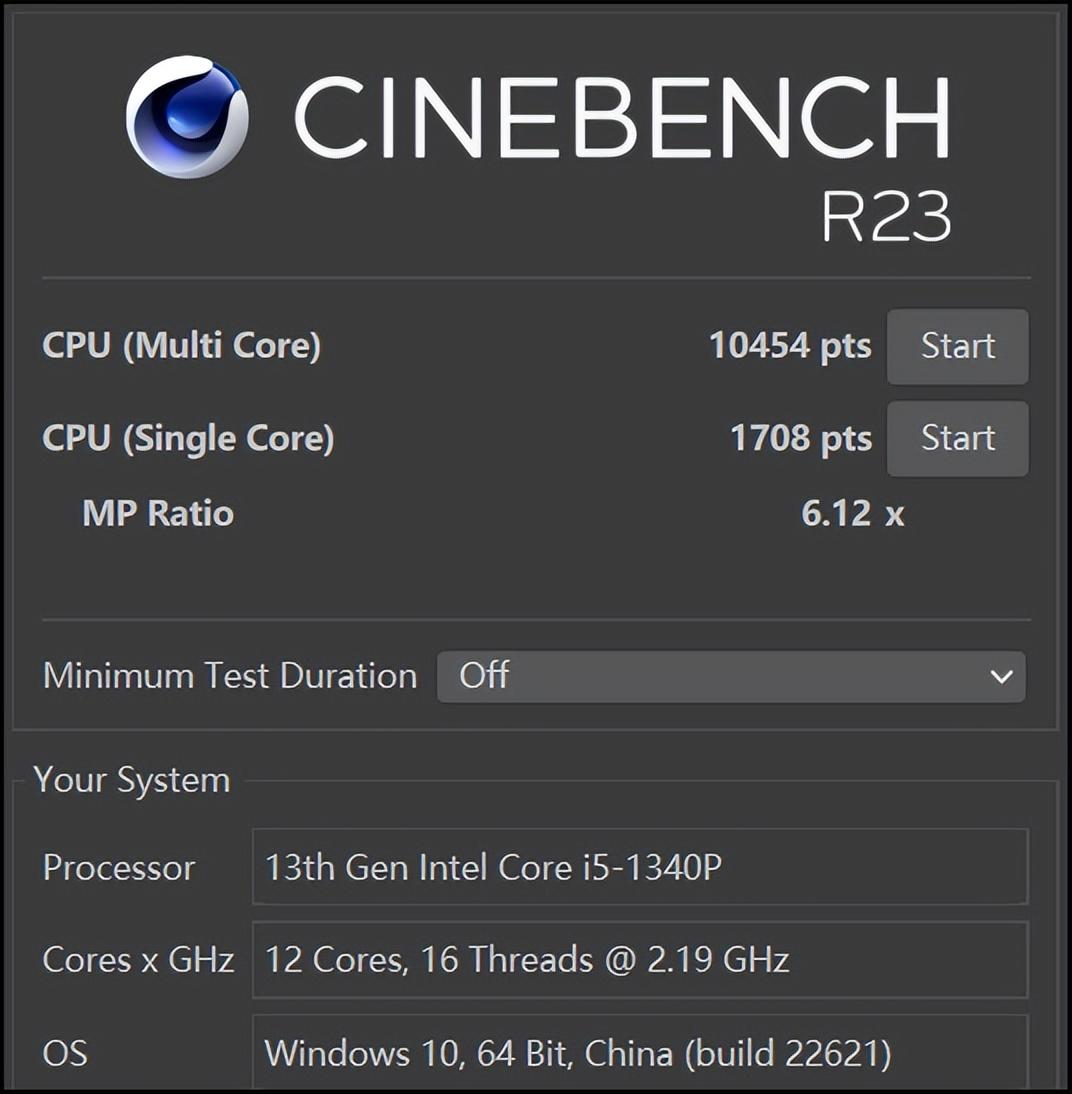This screenshot has height=1094, width=1072.
Task: Start the CPU Multi Core benchmark
Action: pos(958,347)
